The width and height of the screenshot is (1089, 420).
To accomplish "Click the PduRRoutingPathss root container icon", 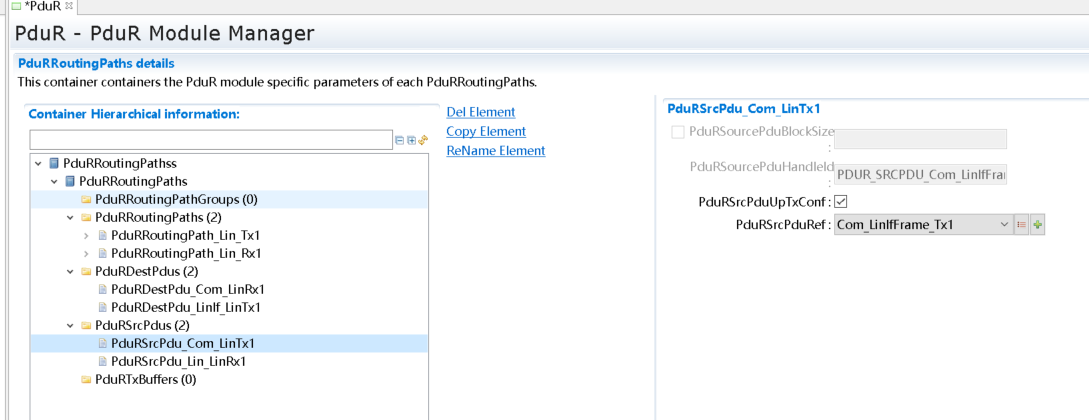I will (x=54, y=163).
